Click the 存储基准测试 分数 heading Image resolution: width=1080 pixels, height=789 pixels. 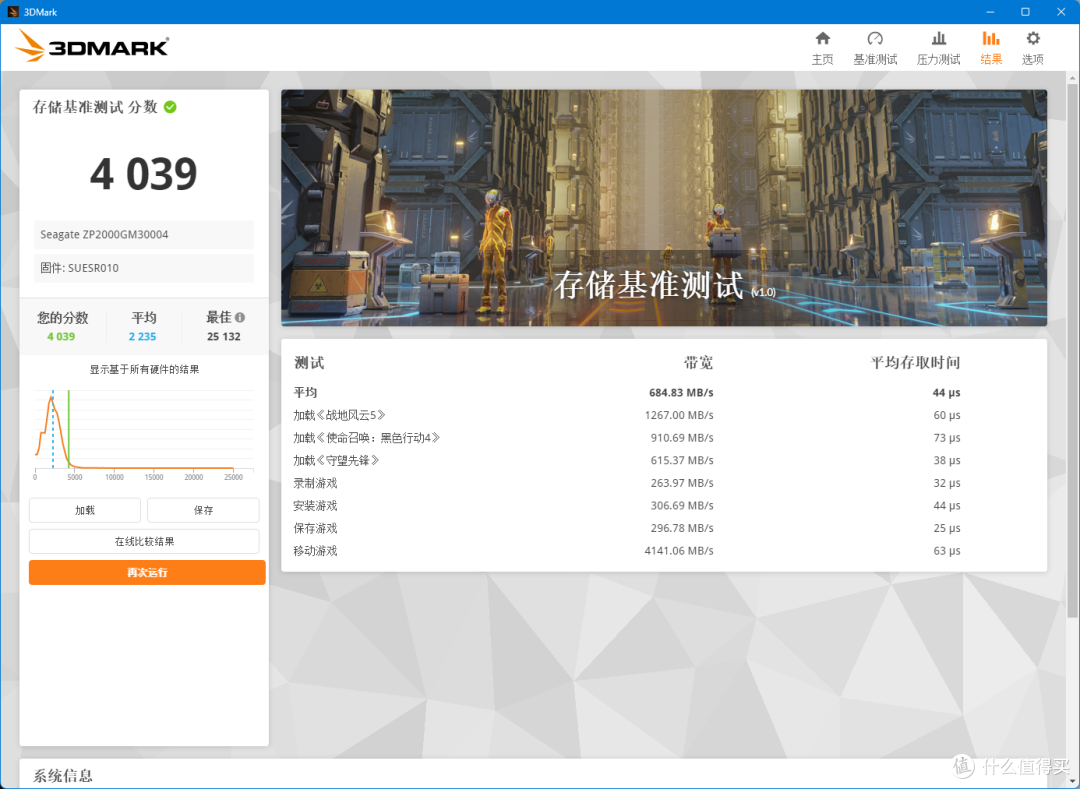click(x=95, y=107)
